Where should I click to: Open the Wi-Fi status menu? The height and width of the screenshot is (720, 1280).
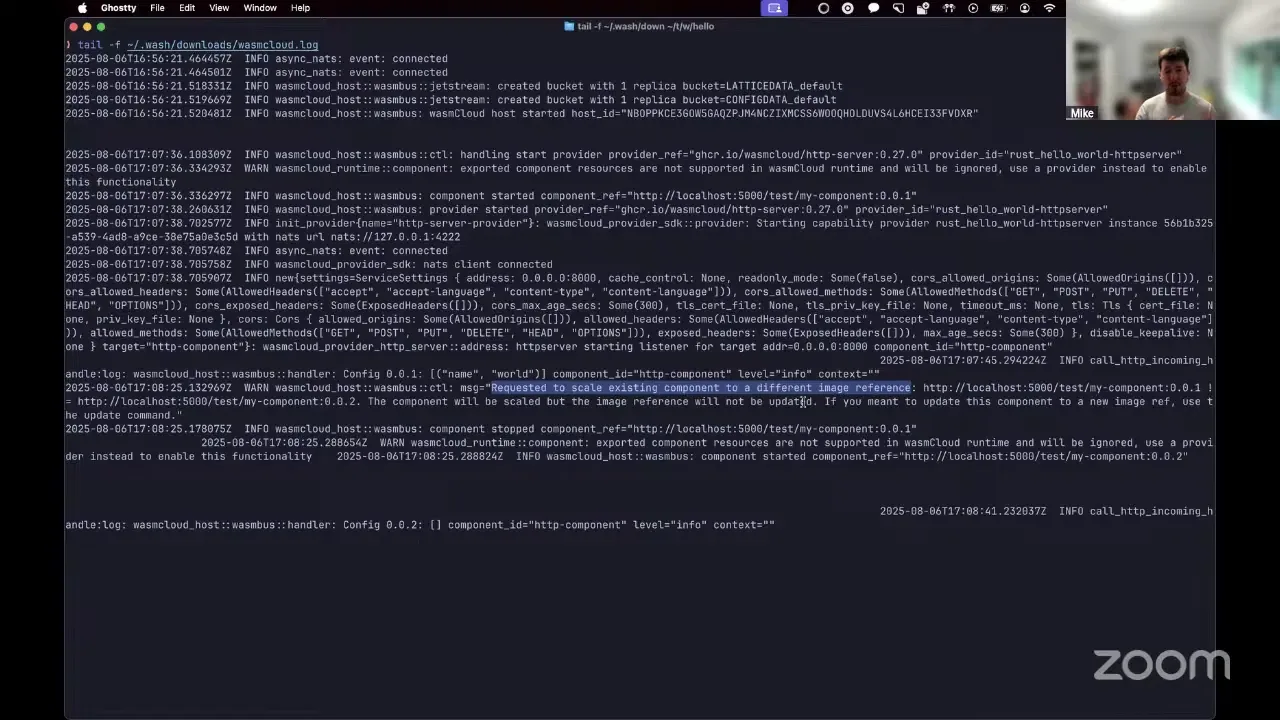point(1049,8)
